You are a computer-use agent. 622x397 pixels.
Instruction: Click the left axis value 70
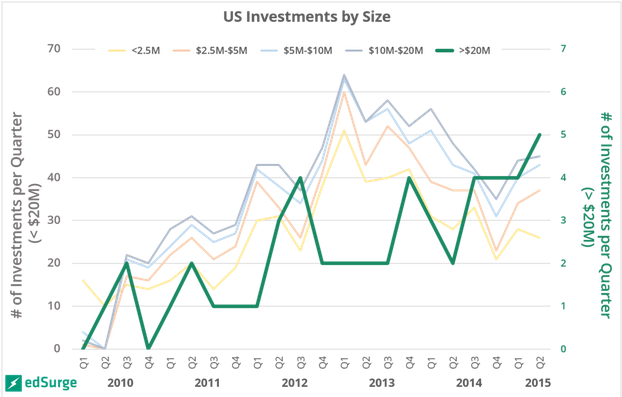54,49
